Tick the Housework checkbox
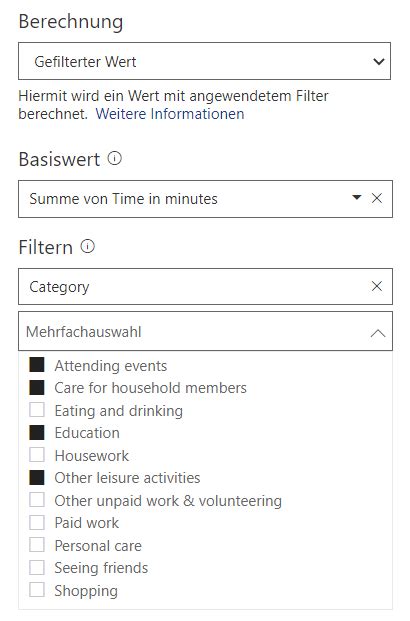This screenshot has width=410, height=621. pos(37,455)
